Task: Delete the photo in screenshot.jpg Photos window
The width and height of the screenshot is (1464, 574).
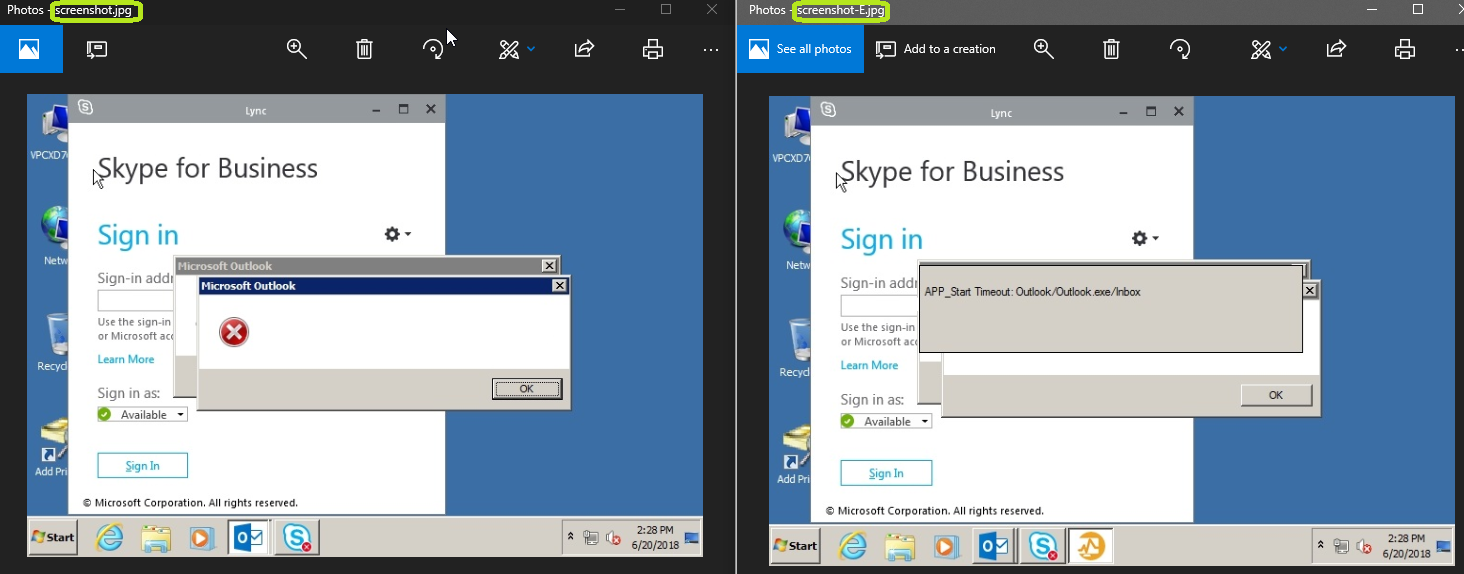Action: click(x=365, y=49)
